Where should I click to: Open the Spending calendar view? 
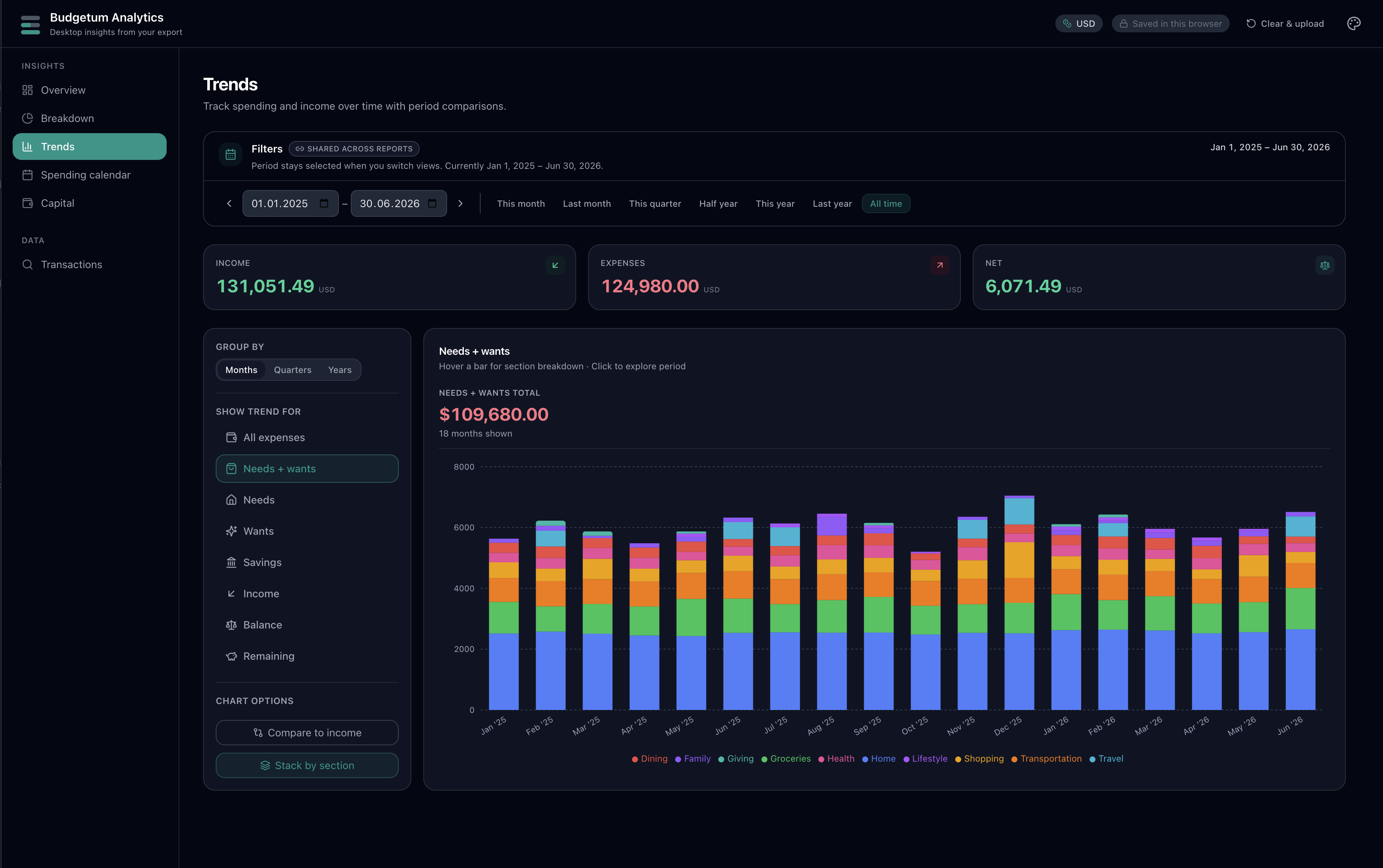(90, 174)
